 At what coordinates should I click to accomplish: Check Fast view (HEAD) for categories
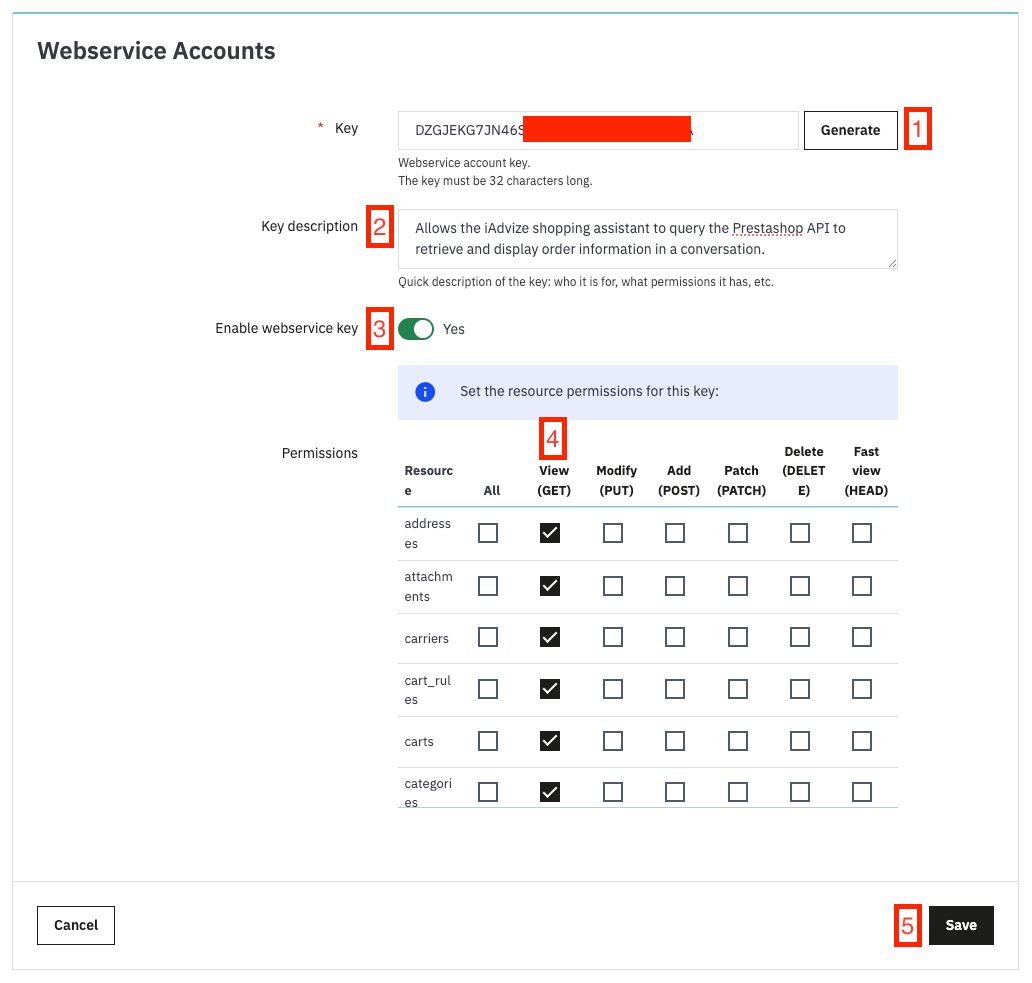[x=862, y=792]
